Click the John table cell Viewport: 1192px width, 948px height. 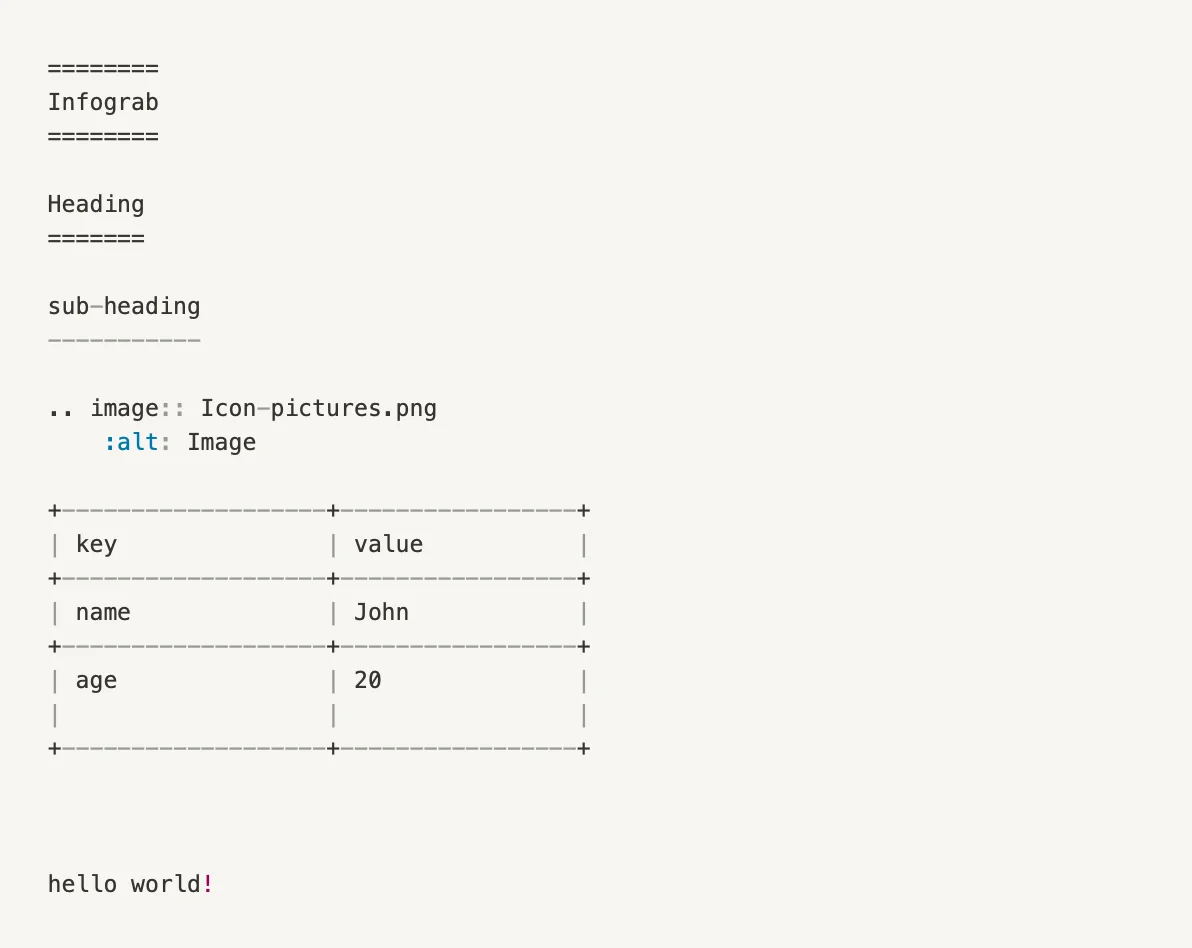point(381,612)
